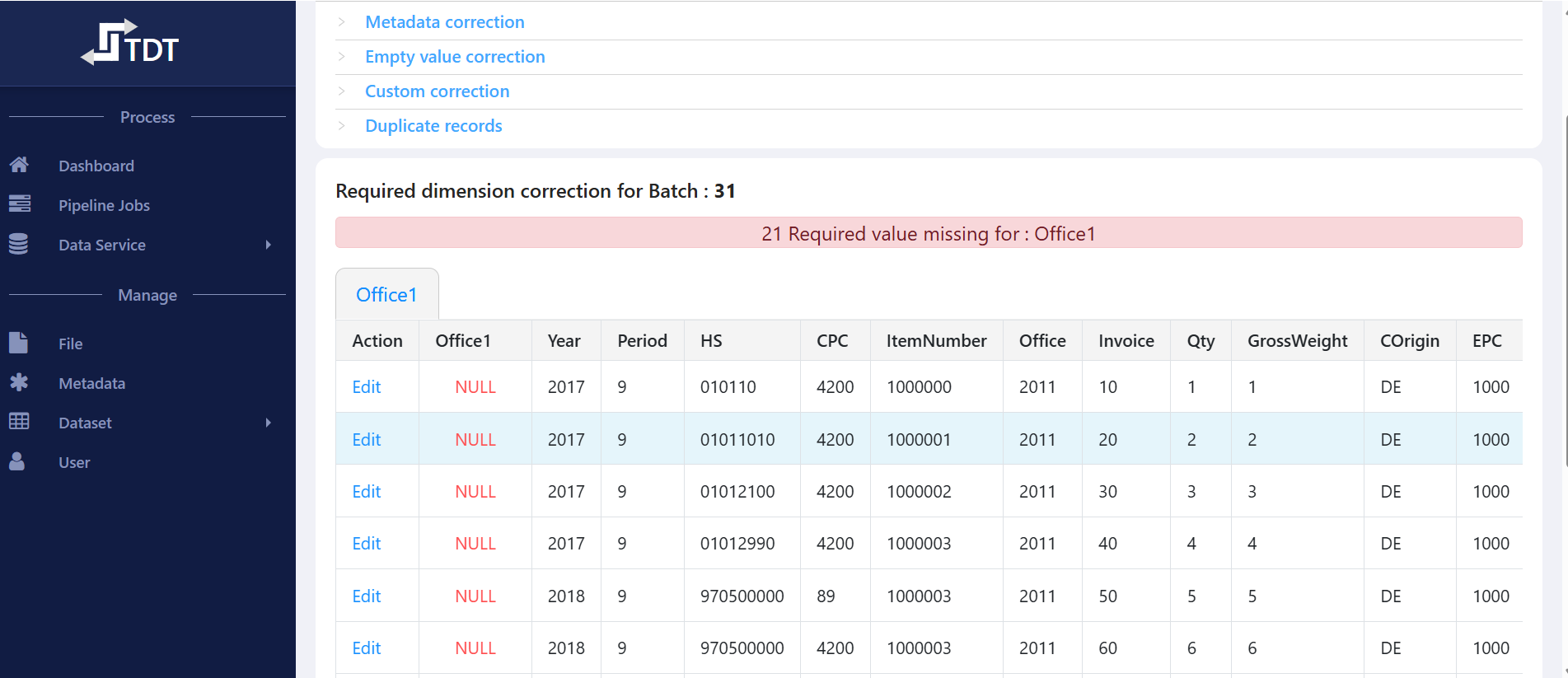Click the User person icon
The image size is (1568, 678).
[x=17, y=461]
